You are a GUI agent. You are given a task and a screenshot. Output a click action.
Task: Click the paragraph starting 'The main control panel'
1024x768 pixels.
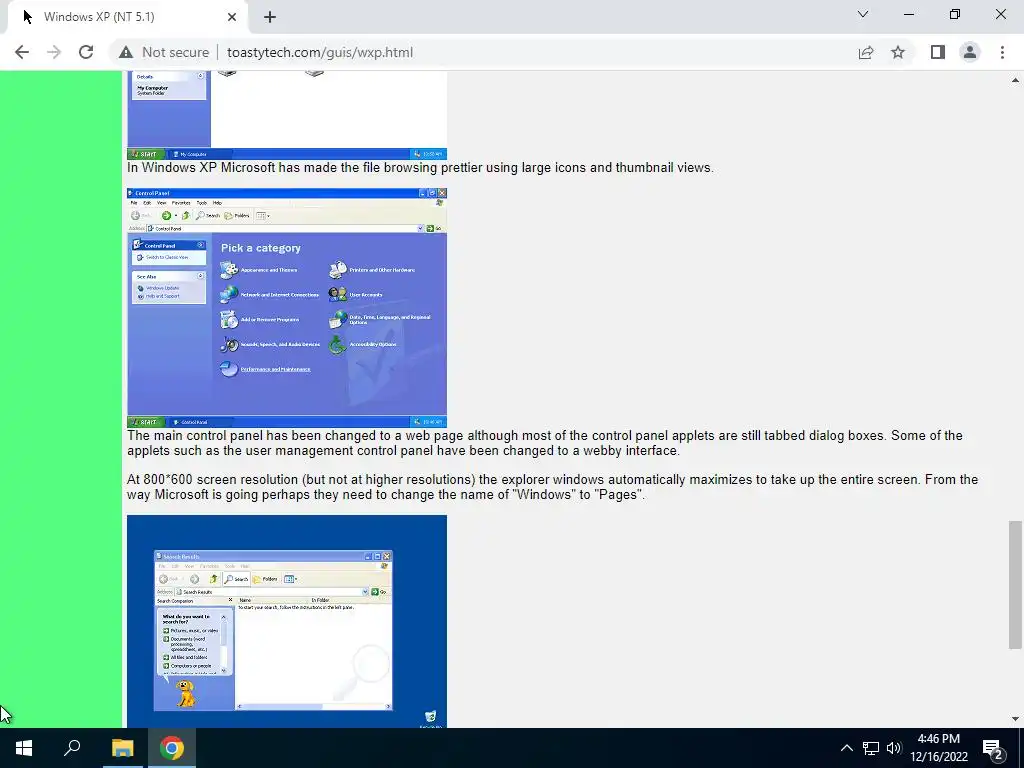[x=545, y=443]
